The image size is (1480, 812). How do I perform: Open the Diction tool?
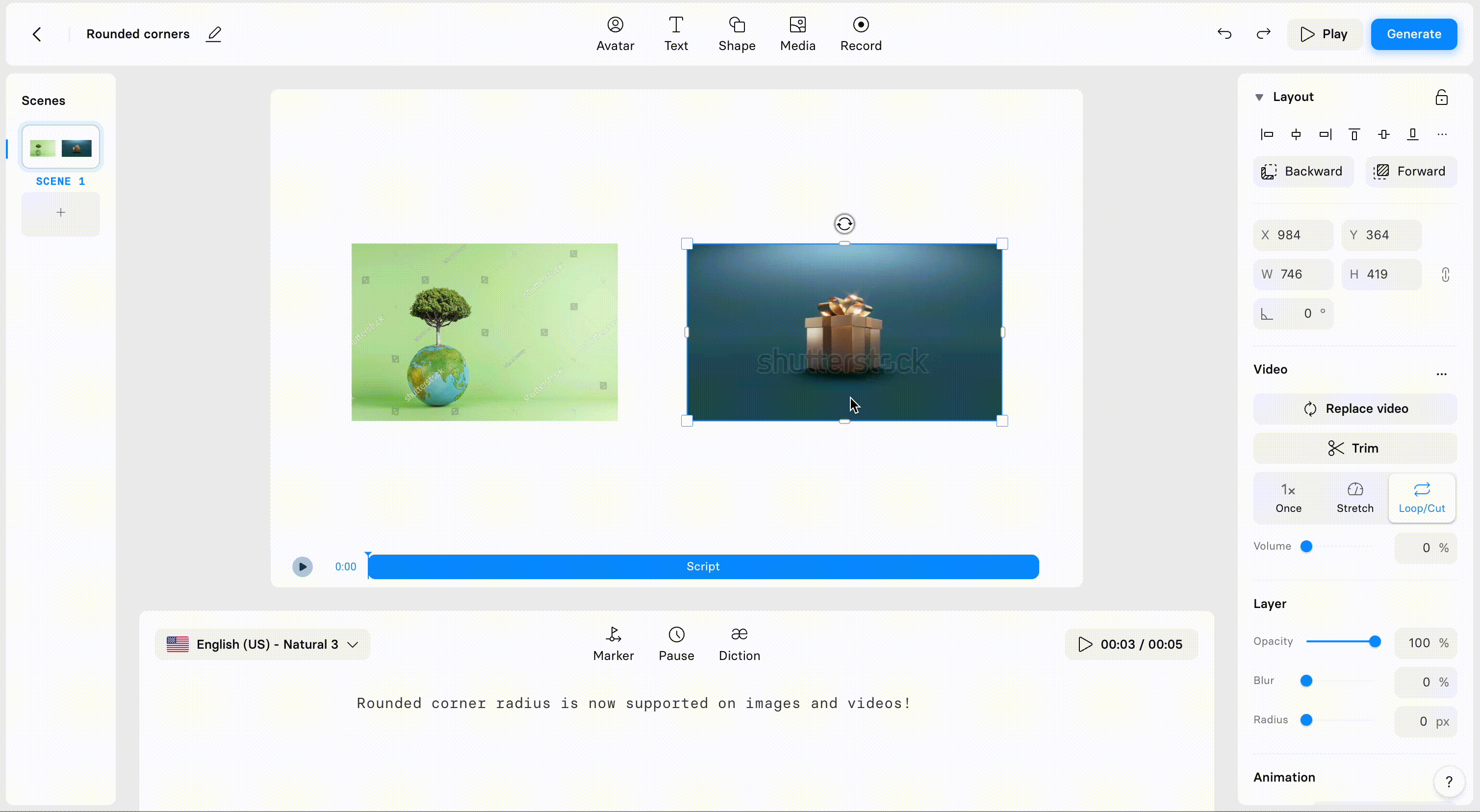[x=739, y=644]
